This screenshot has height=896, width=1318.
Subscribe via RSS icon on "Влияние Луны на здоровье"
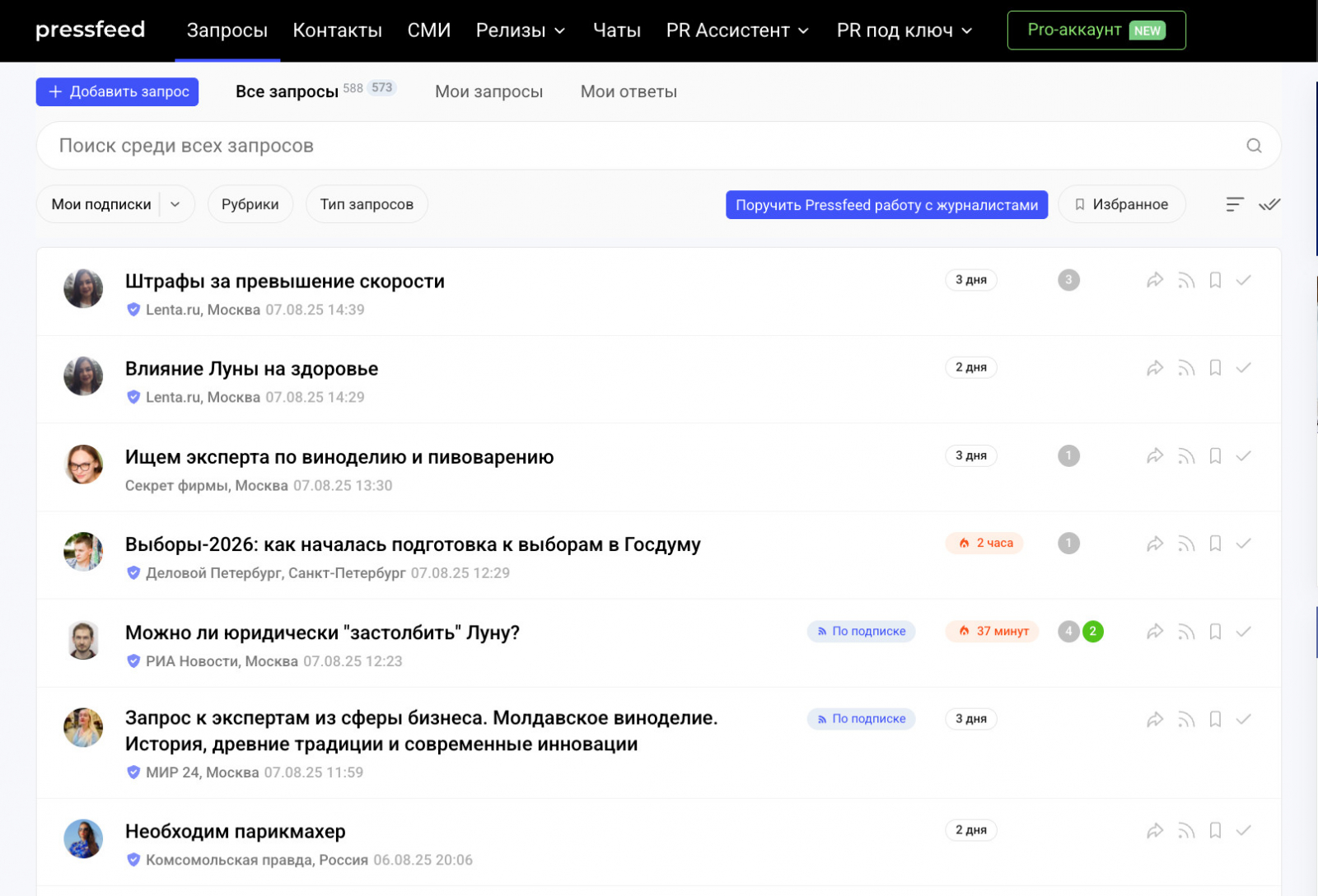pos(1185,368)
